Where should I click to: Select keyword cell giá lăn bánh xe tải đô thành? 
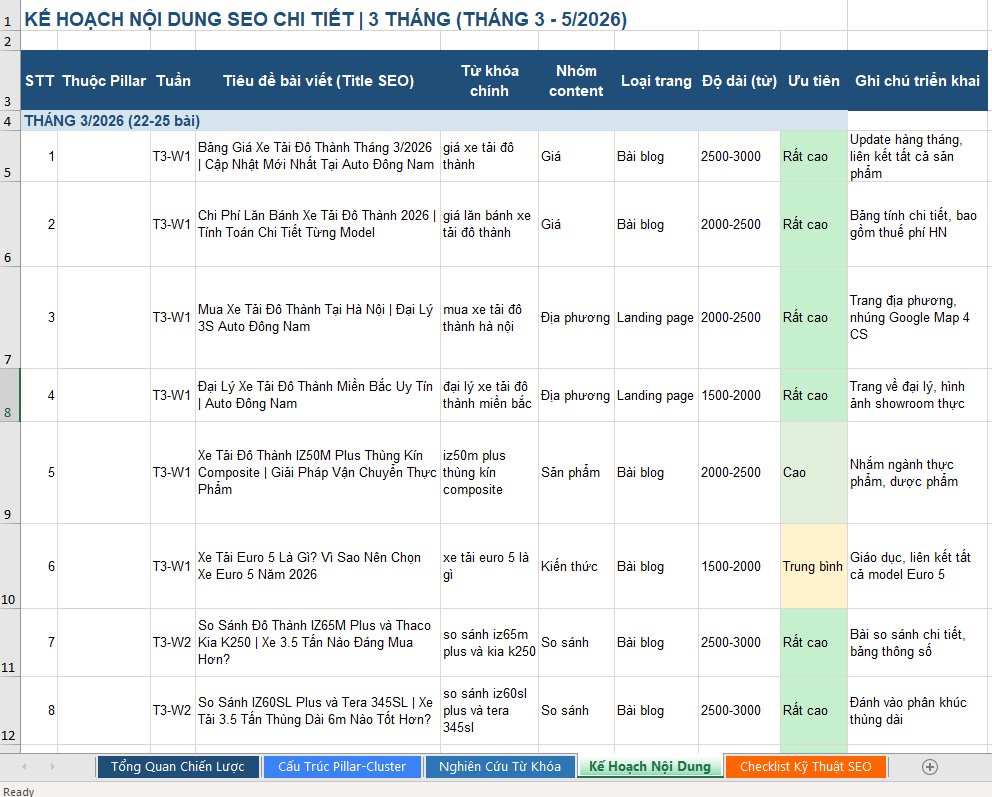point(490,224)
